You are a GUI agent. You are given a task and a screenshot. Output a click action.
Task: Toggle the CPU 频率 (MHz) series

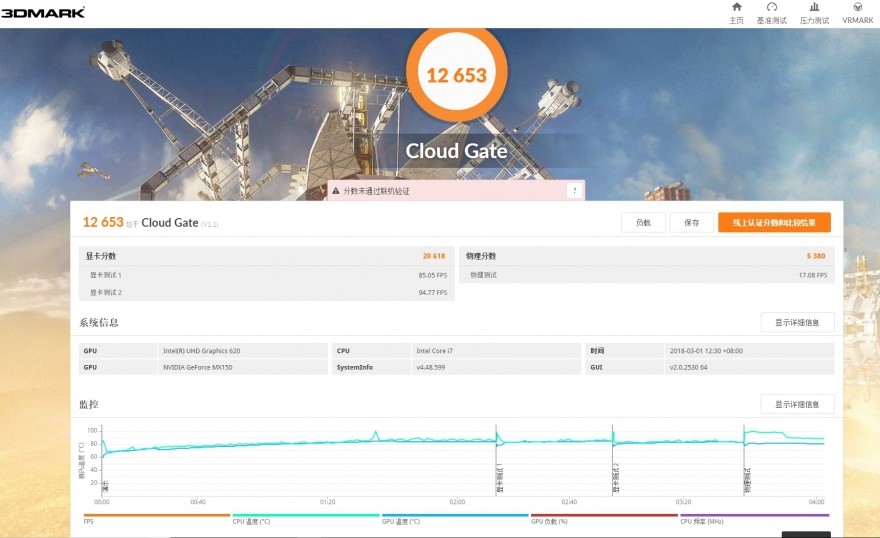click(x=754, y=518)
